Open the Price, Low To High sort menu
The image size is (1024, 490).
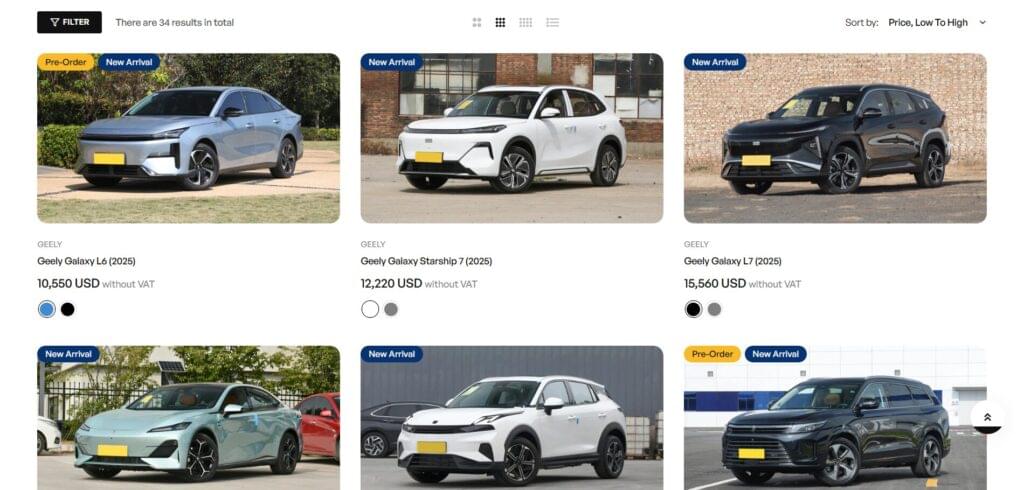928,22
